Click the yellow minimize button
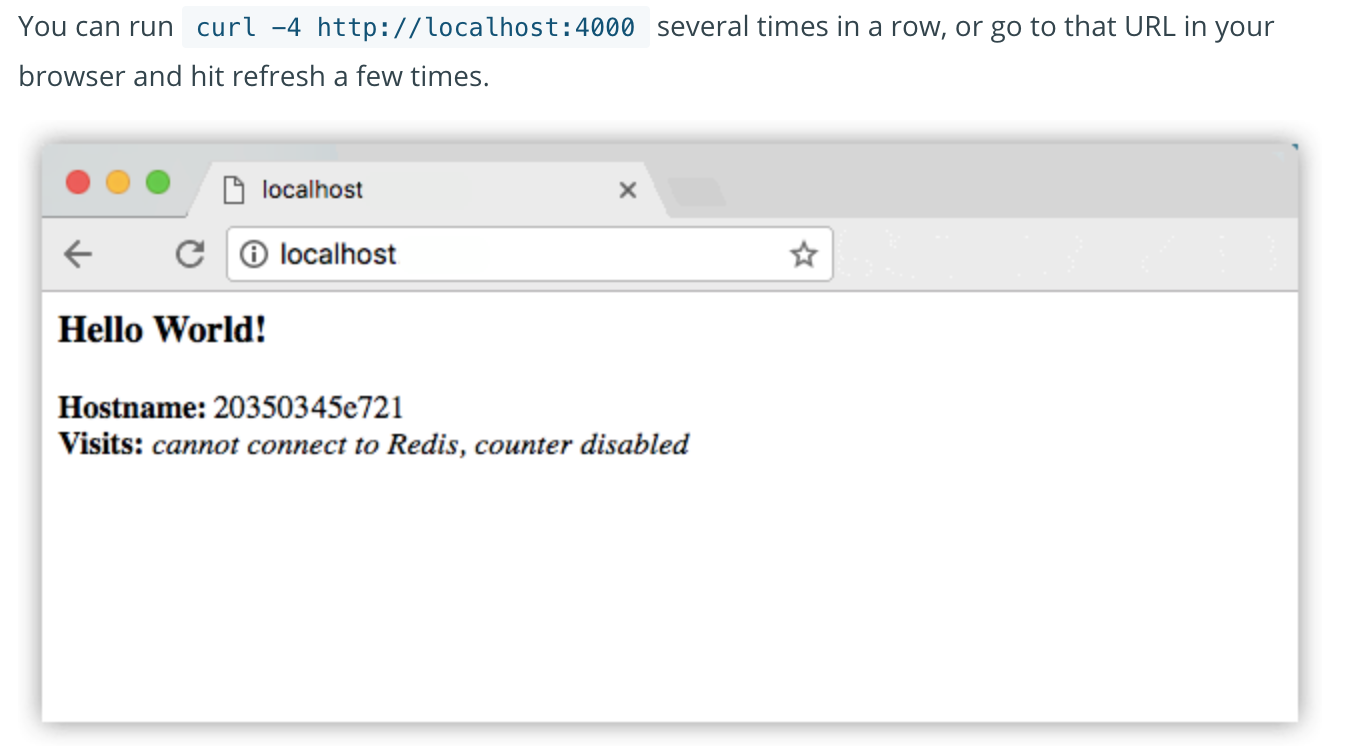The image size is (1366, 752). click(x=118, y=183)
